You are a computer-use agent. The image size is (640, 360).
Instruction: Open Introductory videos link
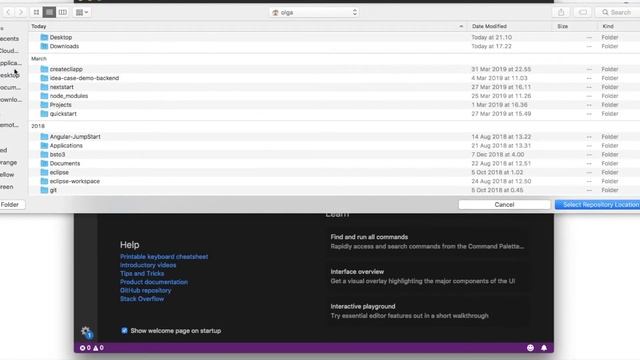pyautogui.click(x=148, y=265)
